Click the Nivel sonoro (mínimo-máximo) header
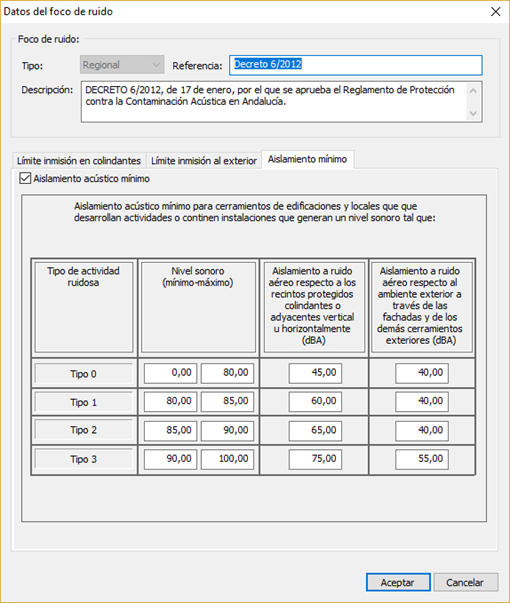Image resolution: width=510 pixels, height=603 pixels. 198,307
